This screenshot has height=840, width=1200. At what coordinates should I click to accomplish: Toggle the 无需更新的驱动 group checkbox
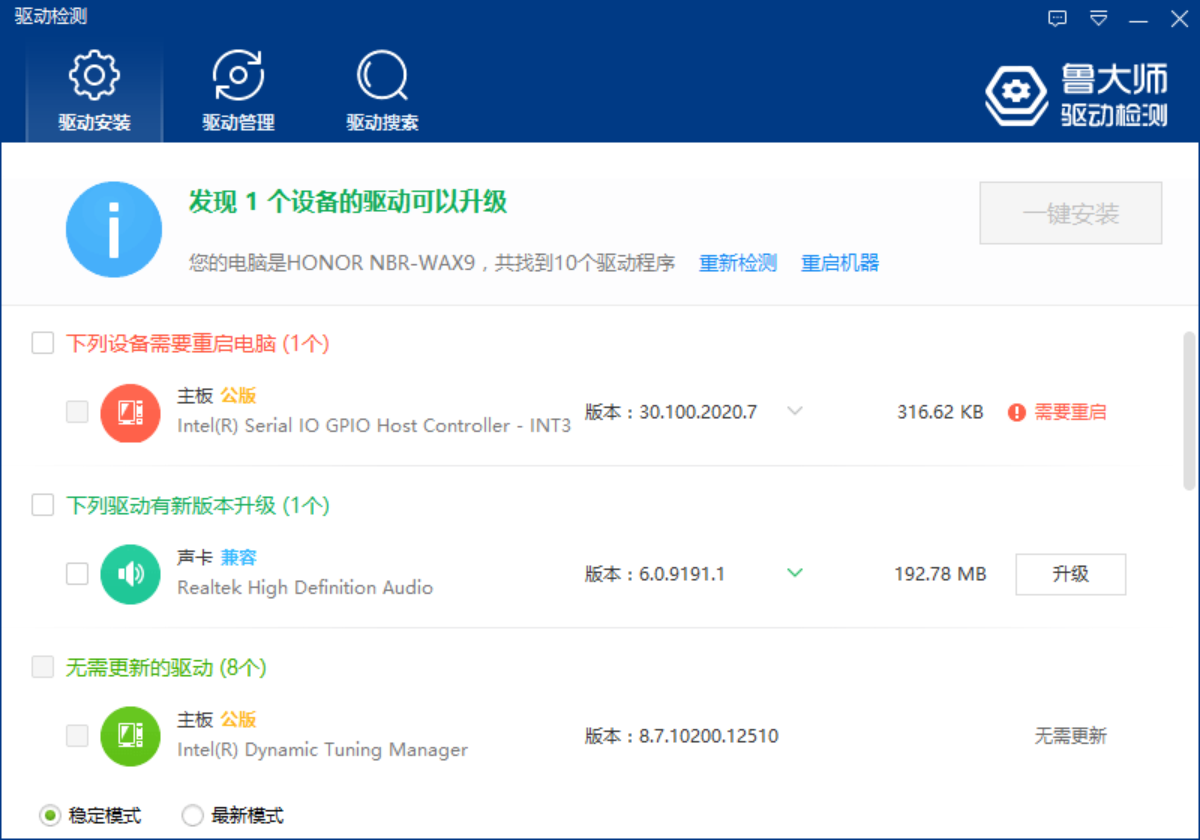42,667
